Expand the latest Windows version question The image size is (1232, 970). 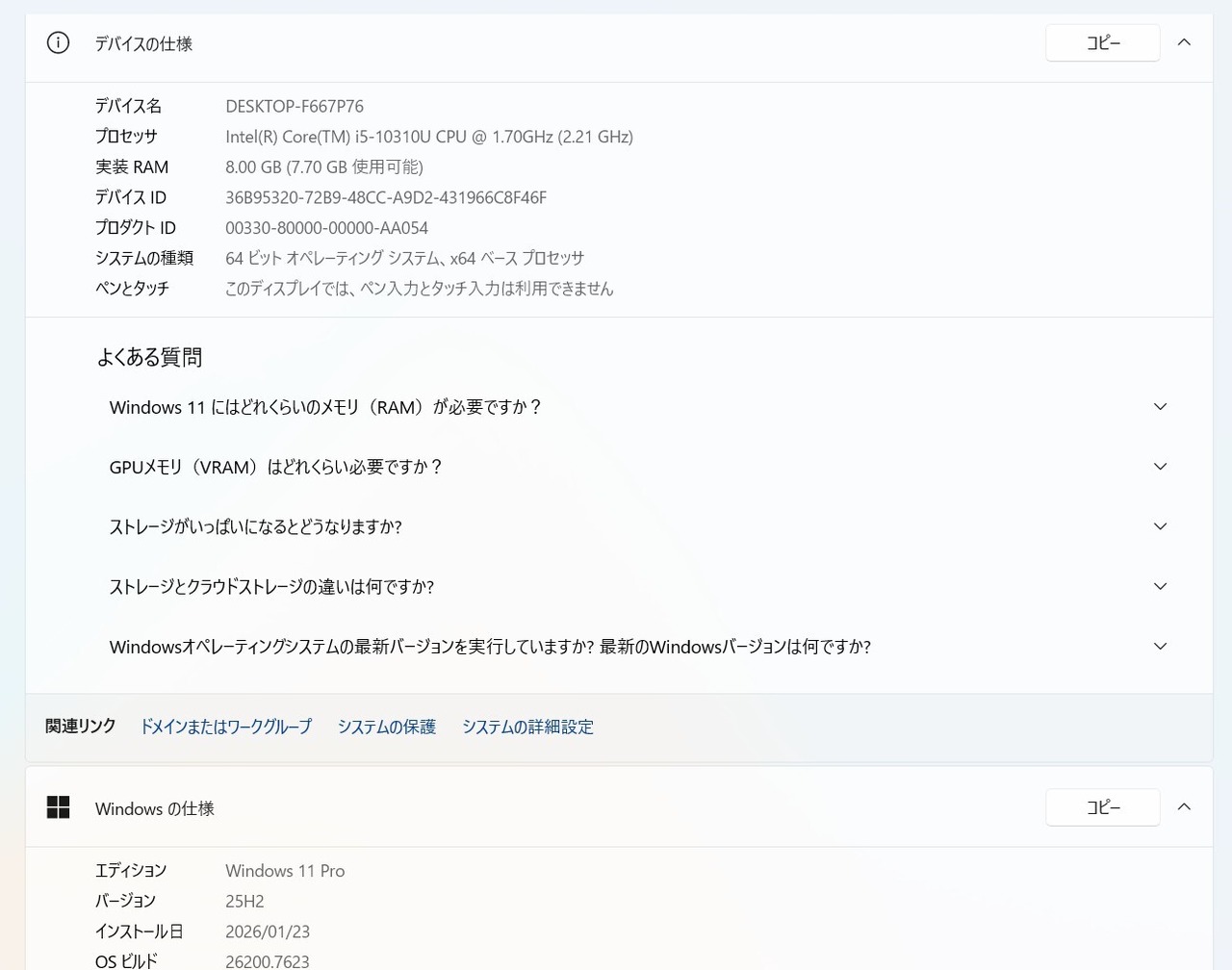[1160, 647]
